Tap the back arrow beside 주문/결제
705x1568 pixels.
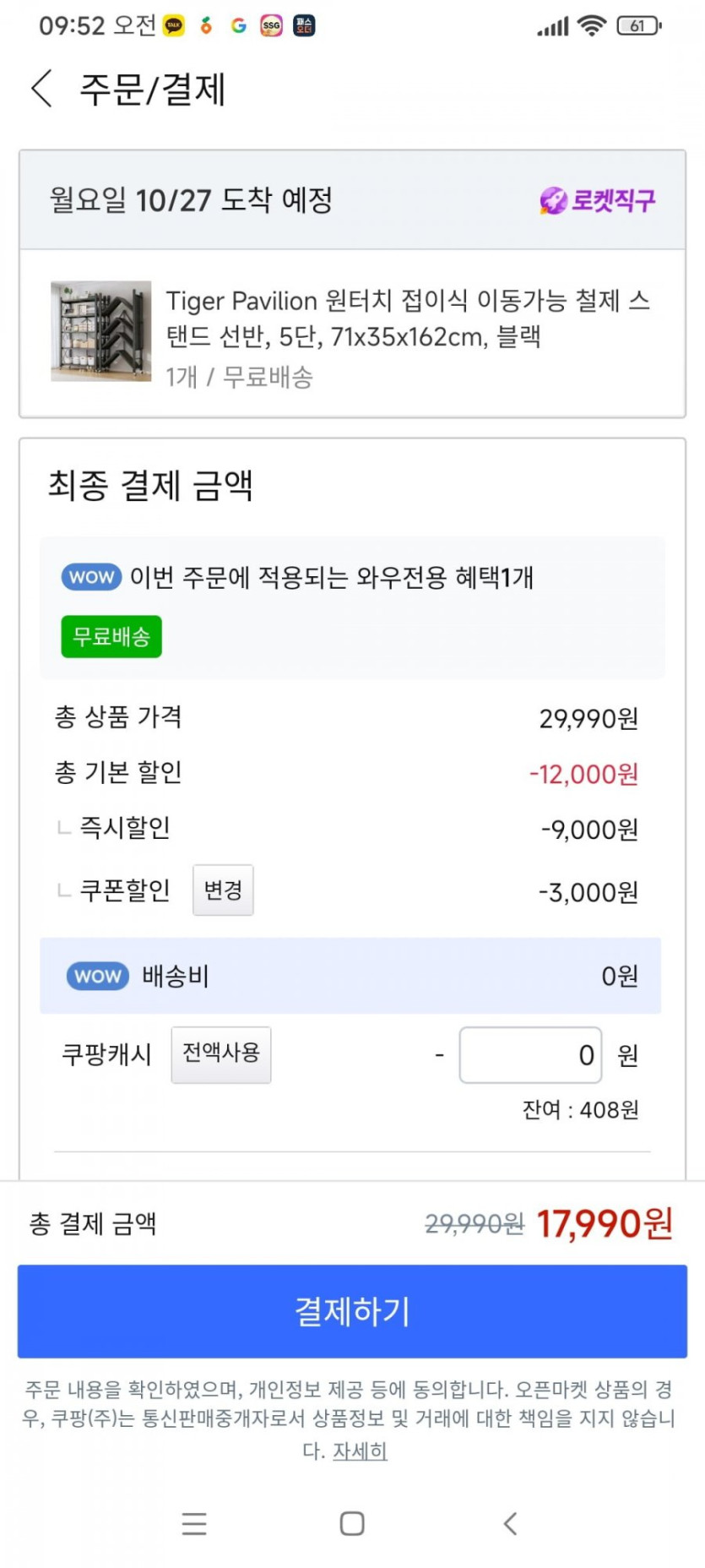41,89
